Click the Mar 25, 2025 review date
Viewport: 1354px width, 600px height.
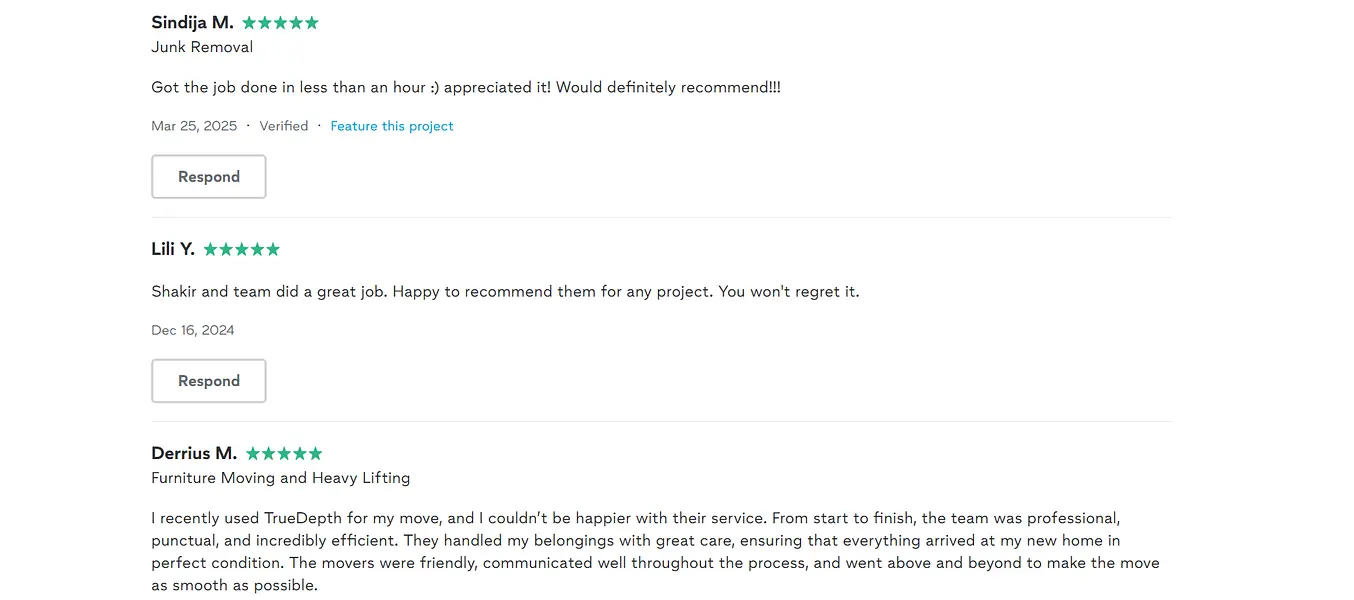pyautogui.click(x=194, y=126)
